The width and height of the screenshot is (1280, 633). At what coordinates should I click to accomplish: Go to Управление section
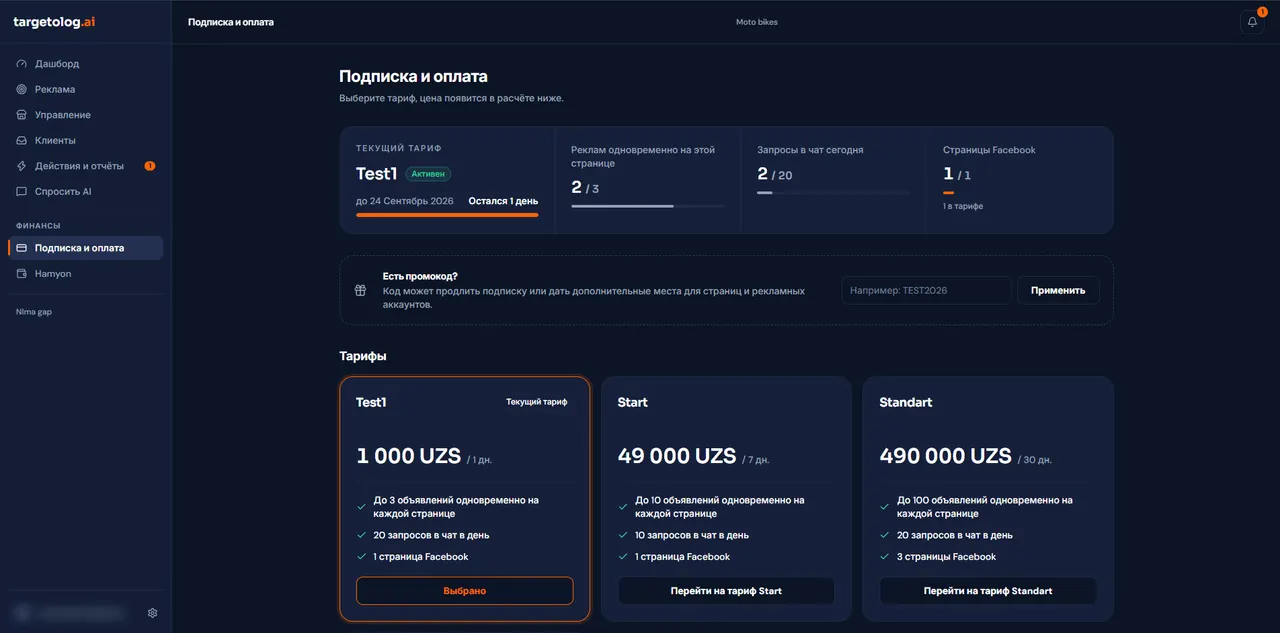[x=85, y=115]
